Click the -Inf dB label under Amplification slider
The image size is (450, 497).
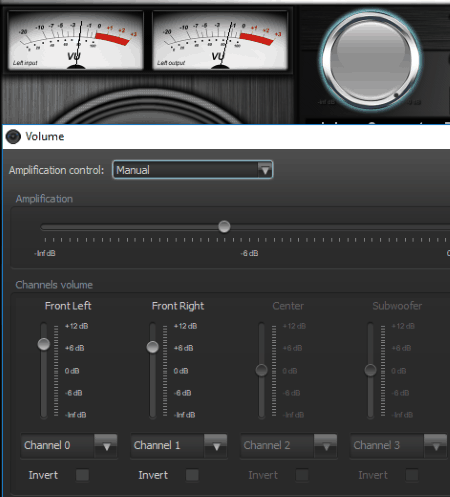[x=45, y=253]
